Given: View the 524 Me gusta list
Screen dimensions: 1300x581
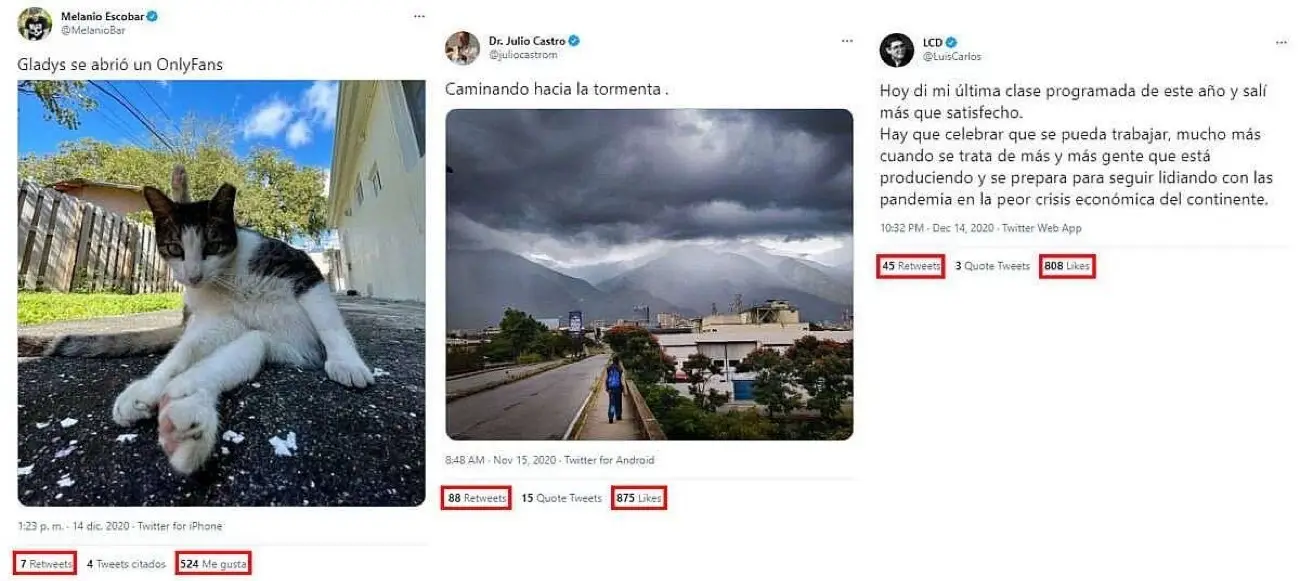Looking at the screenshot, I should 212,564.
